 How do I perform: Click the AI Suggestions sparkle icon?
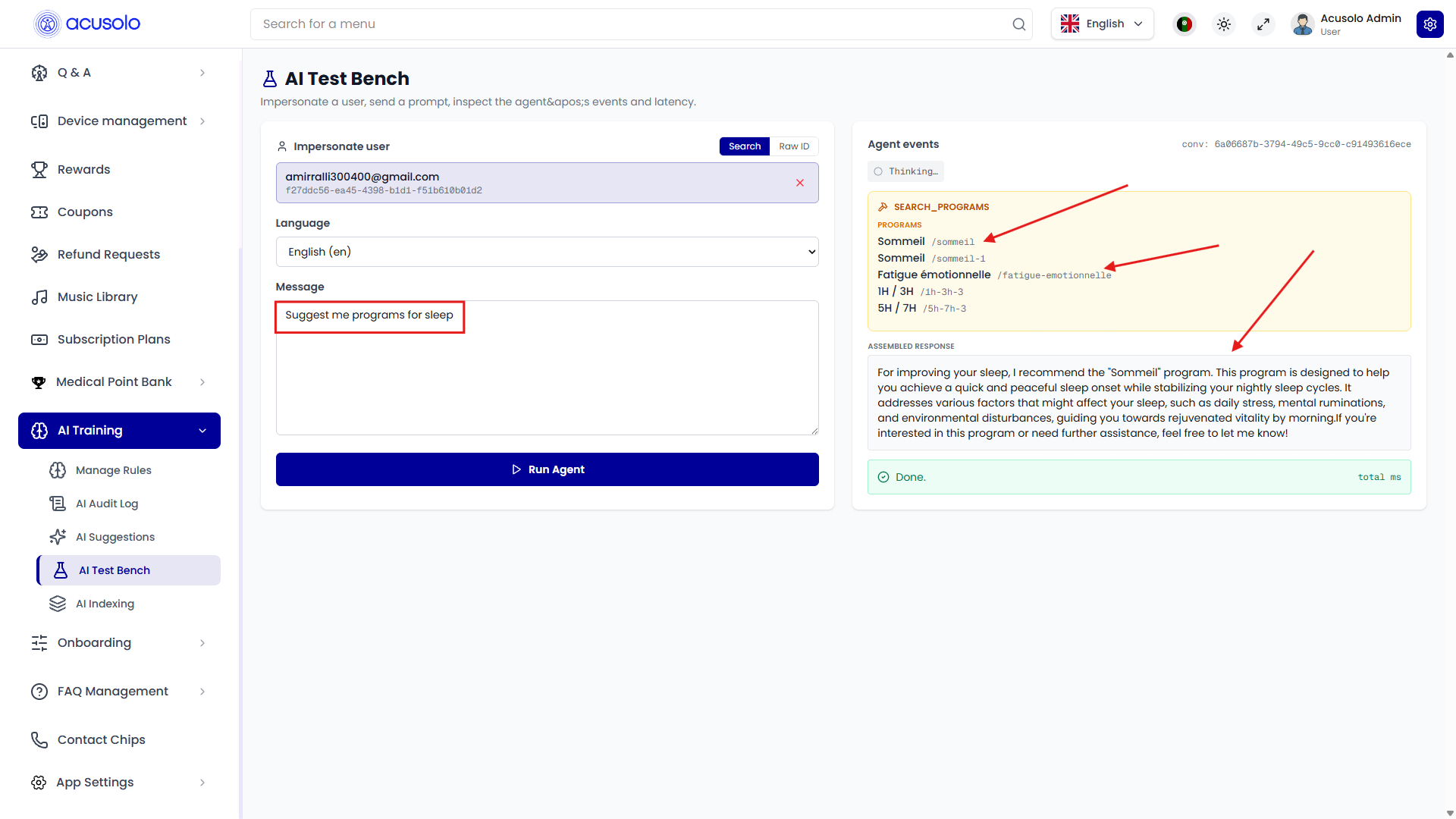[58, 537]
